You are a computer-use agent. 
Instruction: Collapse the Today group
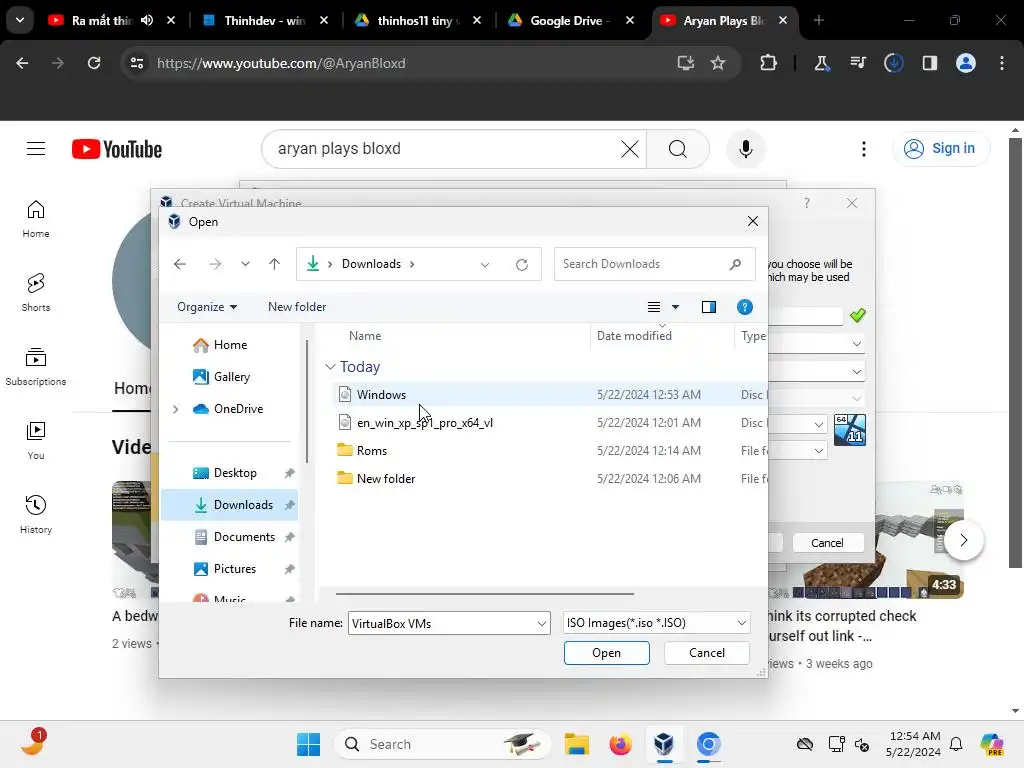tap(330, 367)
